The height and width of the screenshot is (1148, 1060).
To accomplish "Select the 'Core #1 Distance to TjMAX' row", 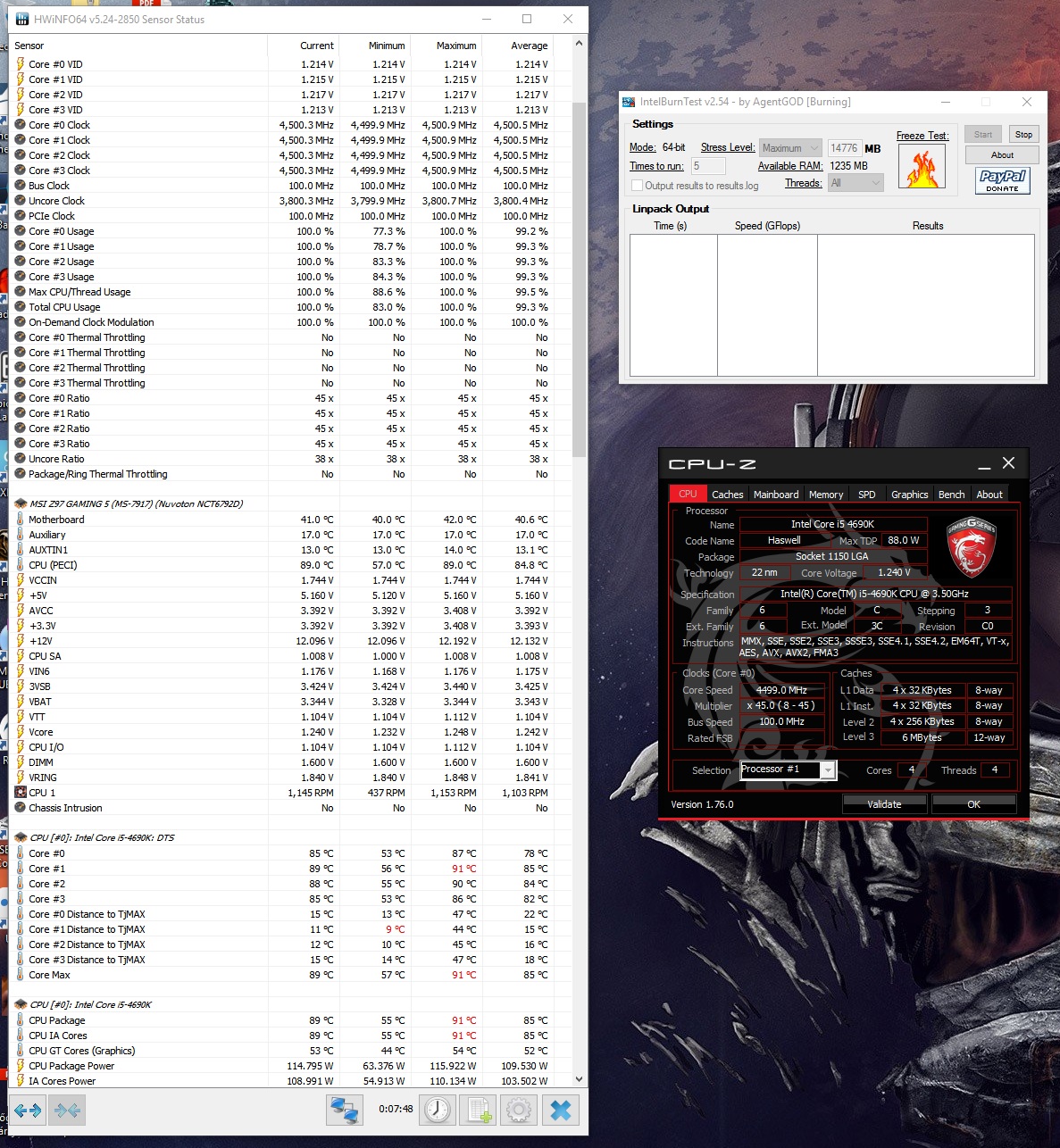I will tap(290, 929).
